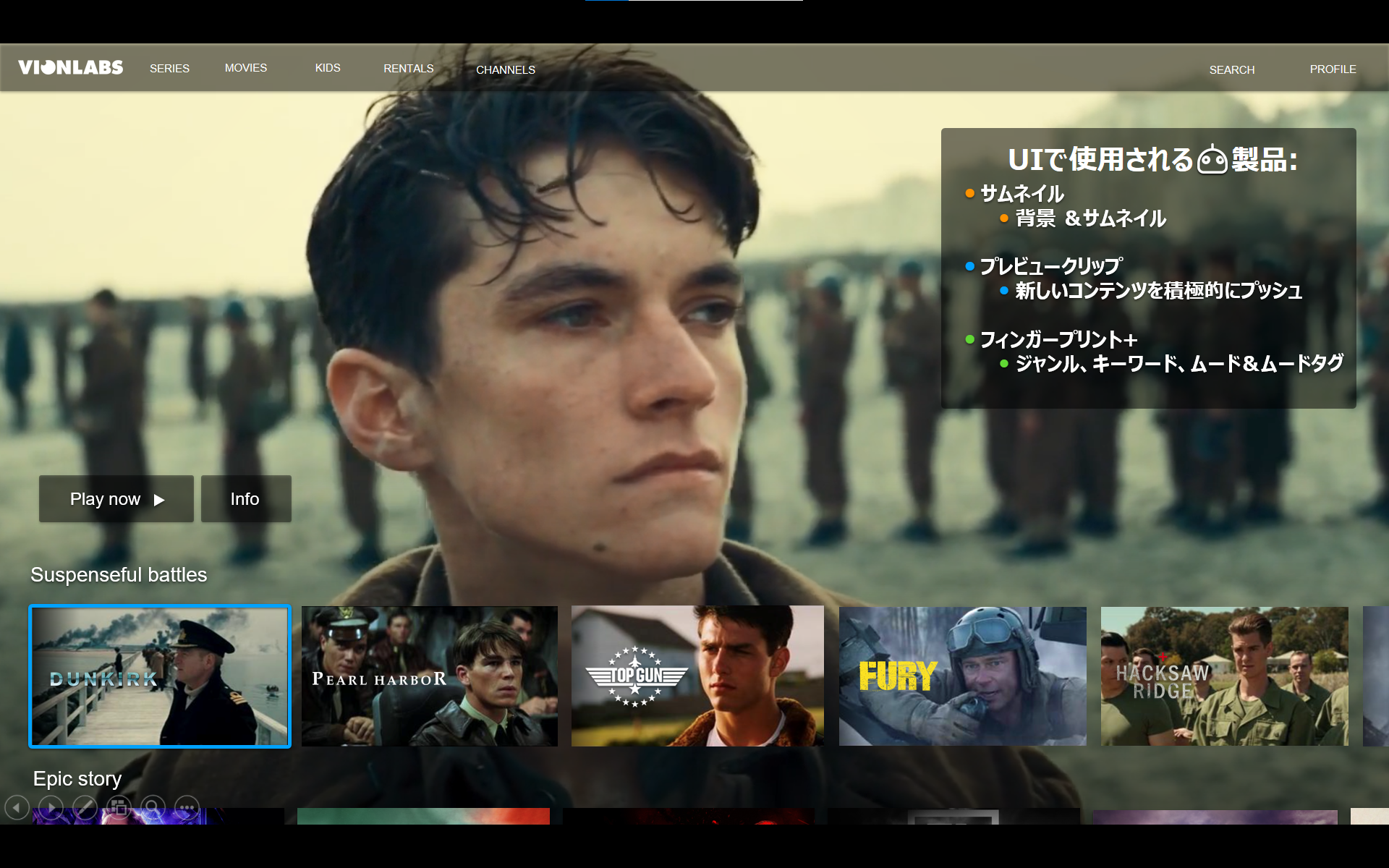Open more slideshow options ellipsis

(x=187, y=807)
